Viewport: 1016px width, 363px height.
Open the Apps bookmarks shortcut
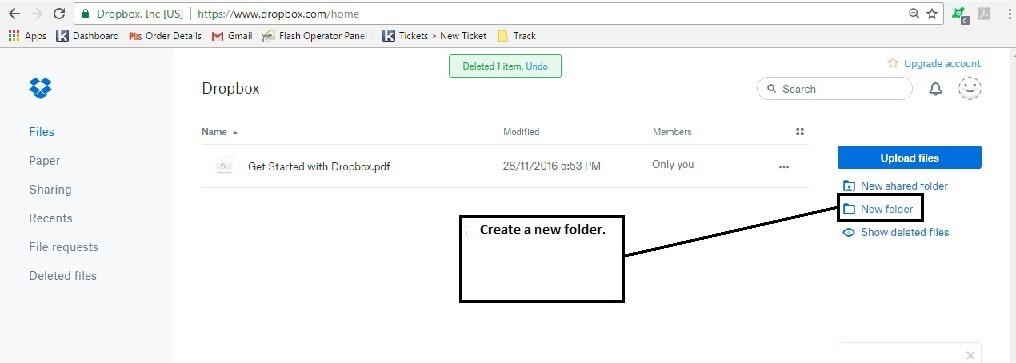[27, 36]
